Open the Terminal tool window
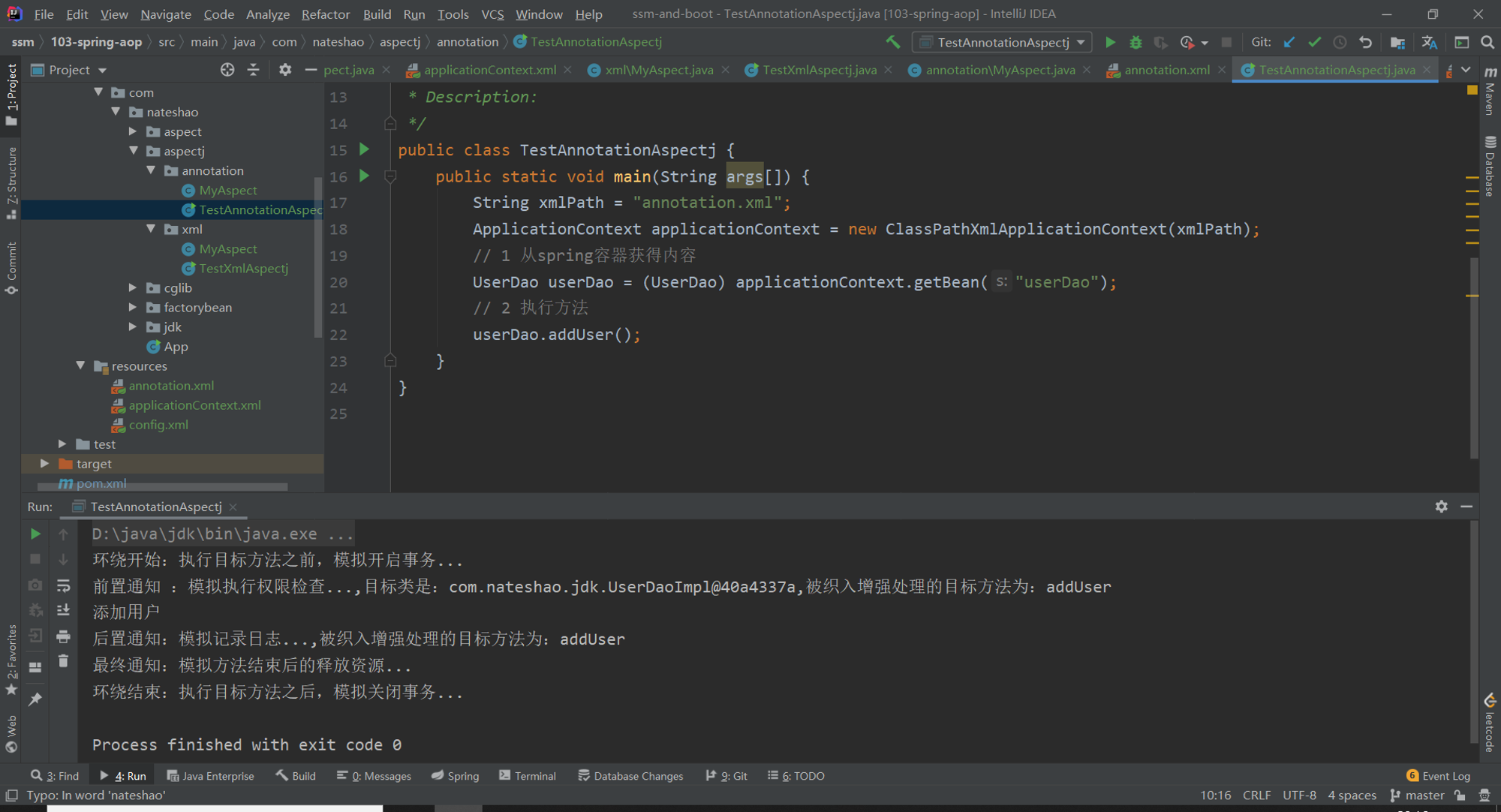 (x=528, y=775)
